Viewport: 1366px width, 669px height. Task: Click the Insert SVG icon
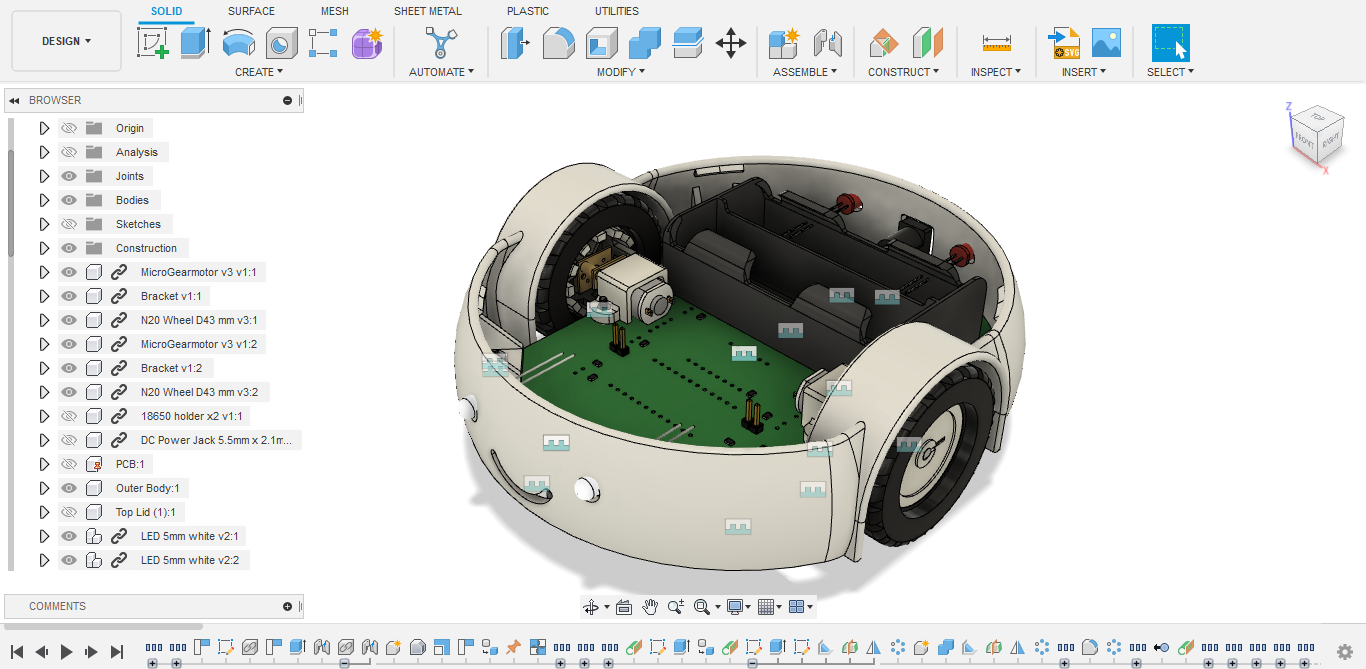[1063, 44]
